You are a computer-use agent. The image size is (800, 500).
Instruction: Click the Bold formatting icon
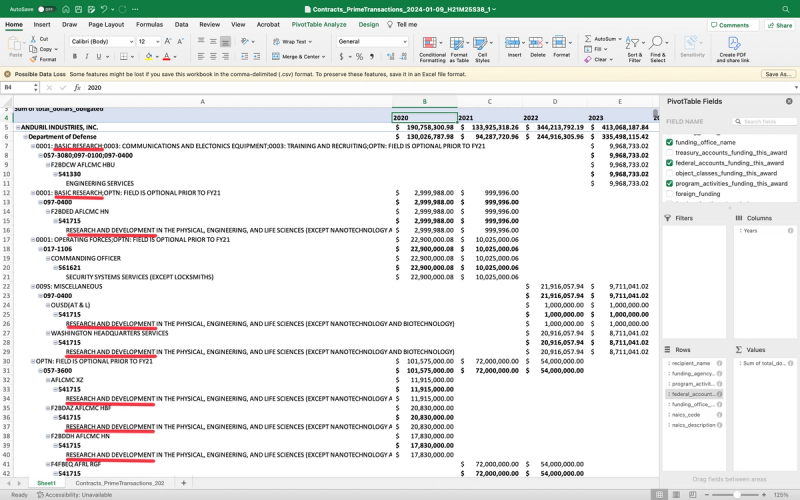(x=76, y=56)
